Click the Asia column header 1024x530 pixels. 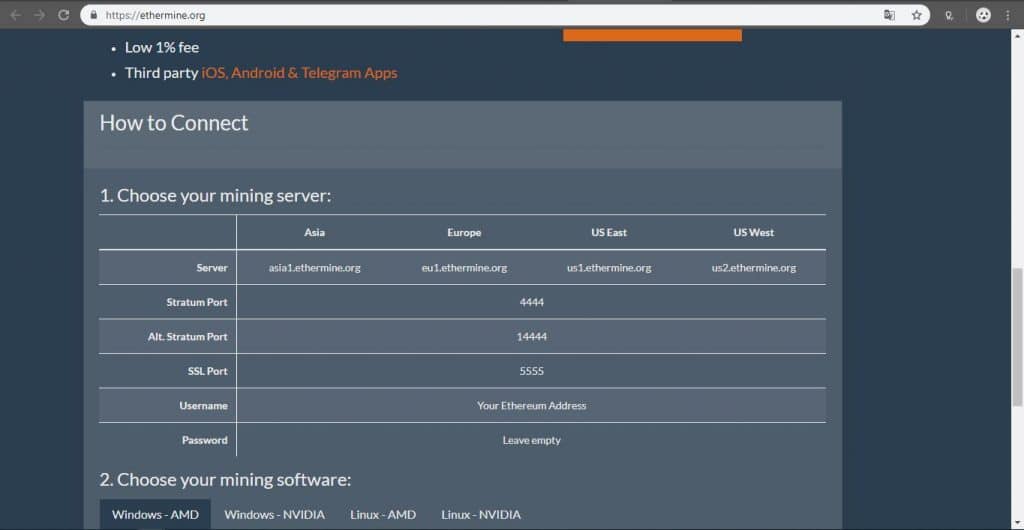(314, 232)
